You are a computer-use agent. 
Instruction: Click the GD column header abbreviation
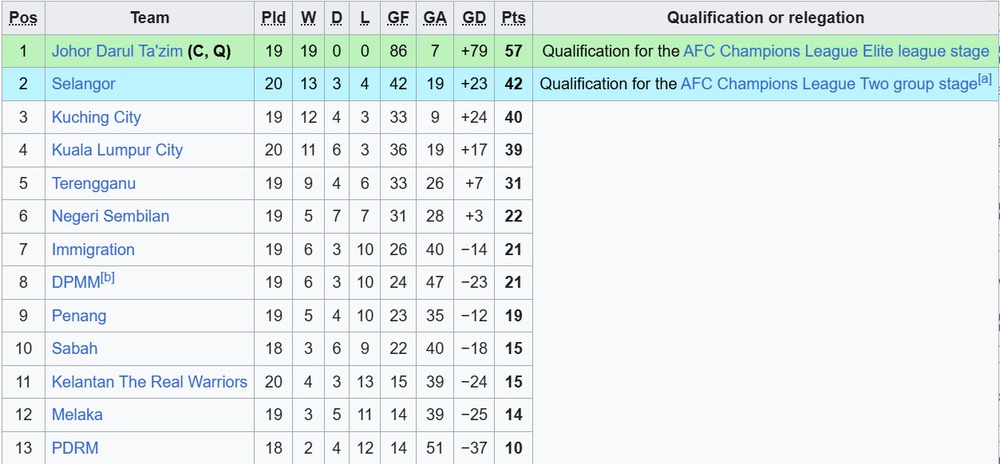tap(475, 18)
